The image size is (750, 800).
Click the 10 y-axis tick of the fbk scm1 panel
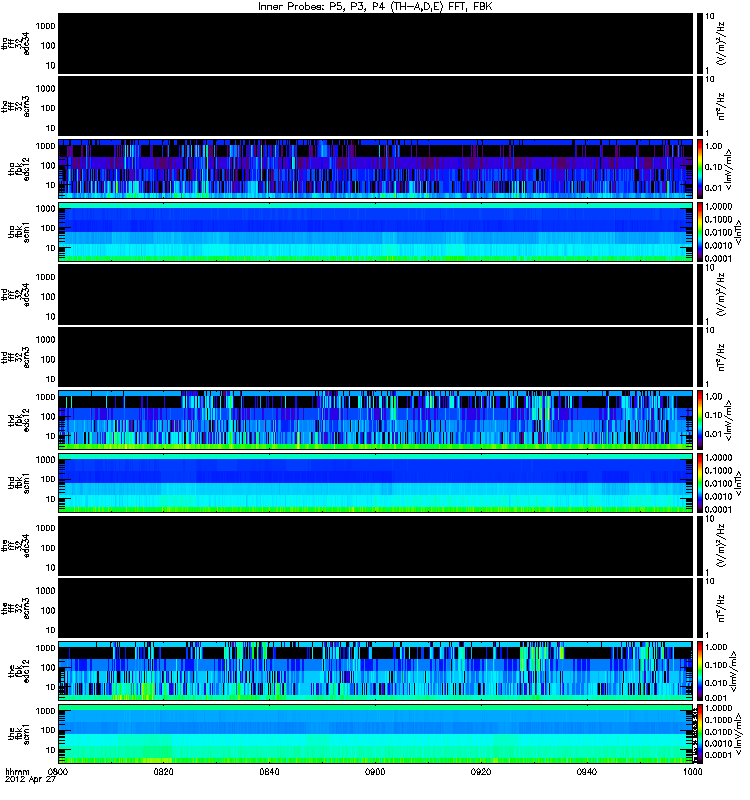pyautogui.click(x=51, y=750)
